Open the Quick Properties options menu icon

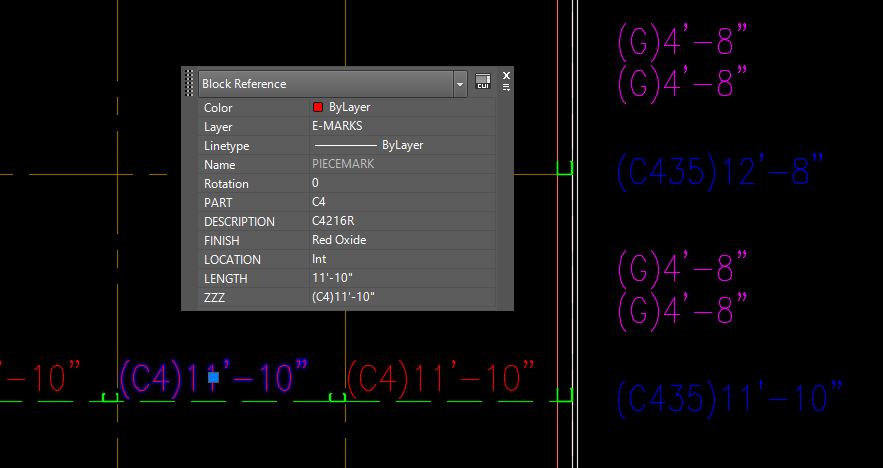(506, 87)
